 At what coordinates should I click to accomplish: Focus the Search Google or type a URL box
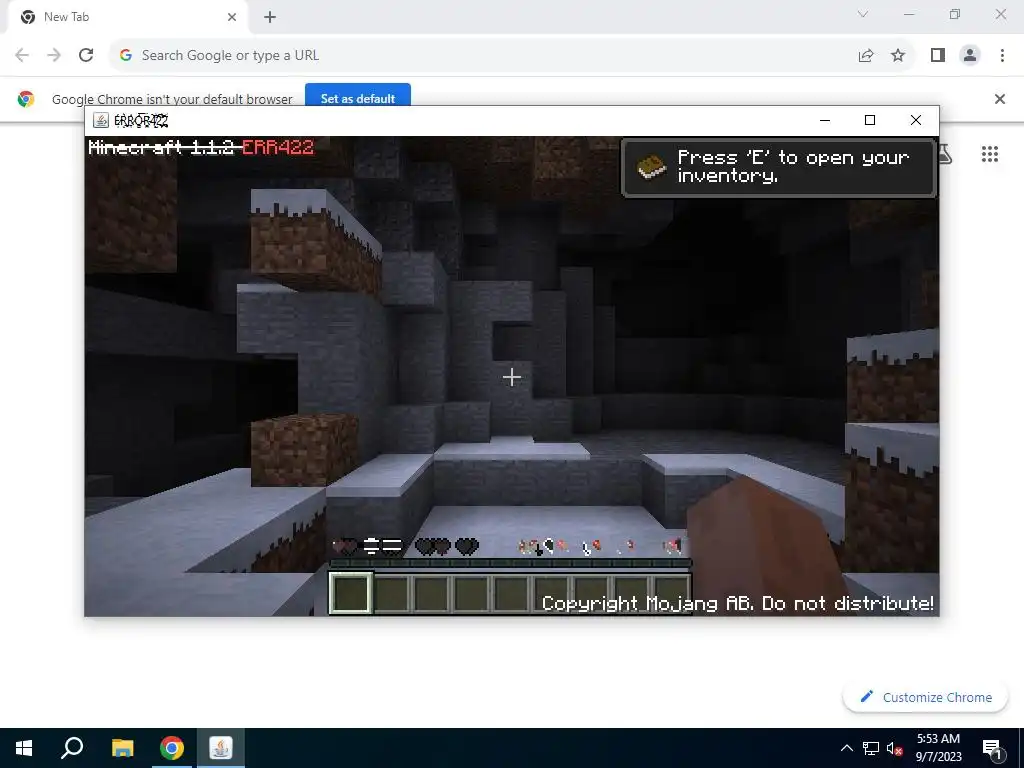coord(483,56)
